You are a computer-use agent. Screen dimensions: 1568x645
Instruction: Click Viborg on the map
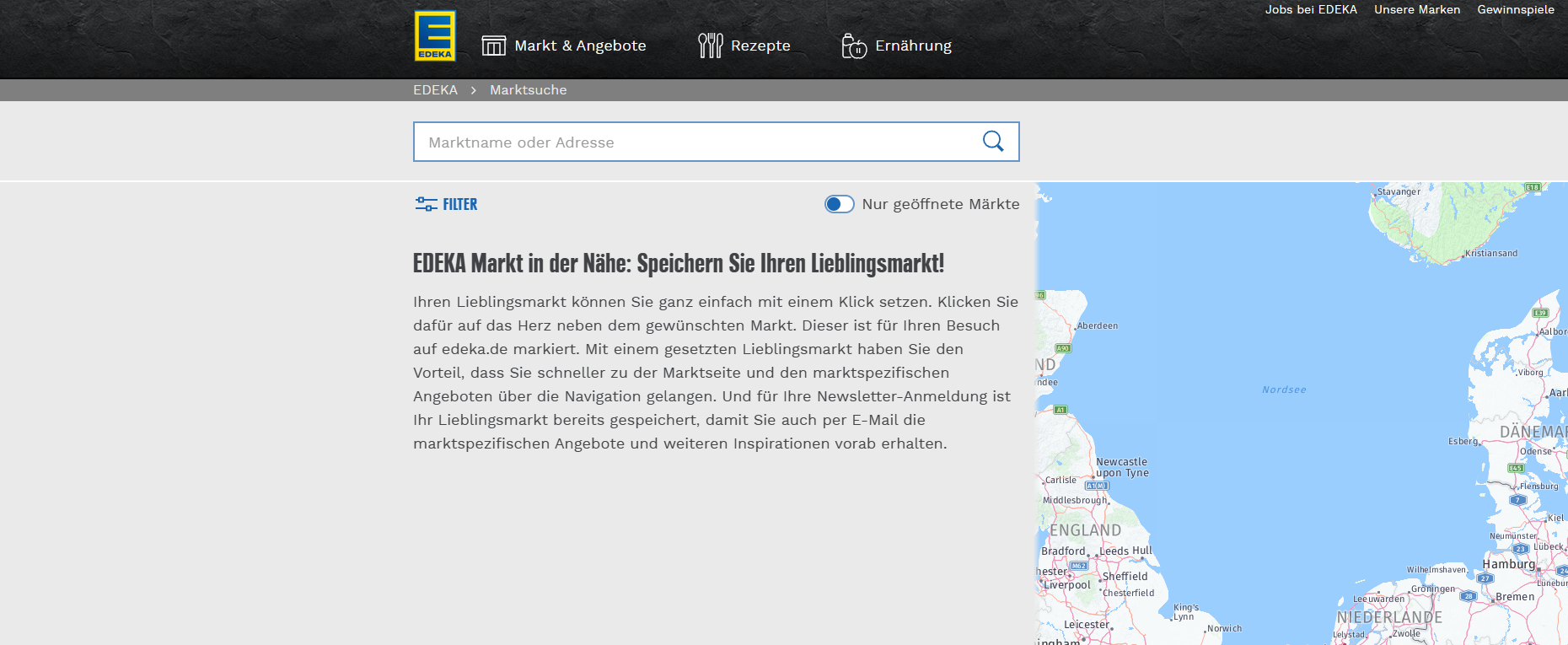point(1530,372)
